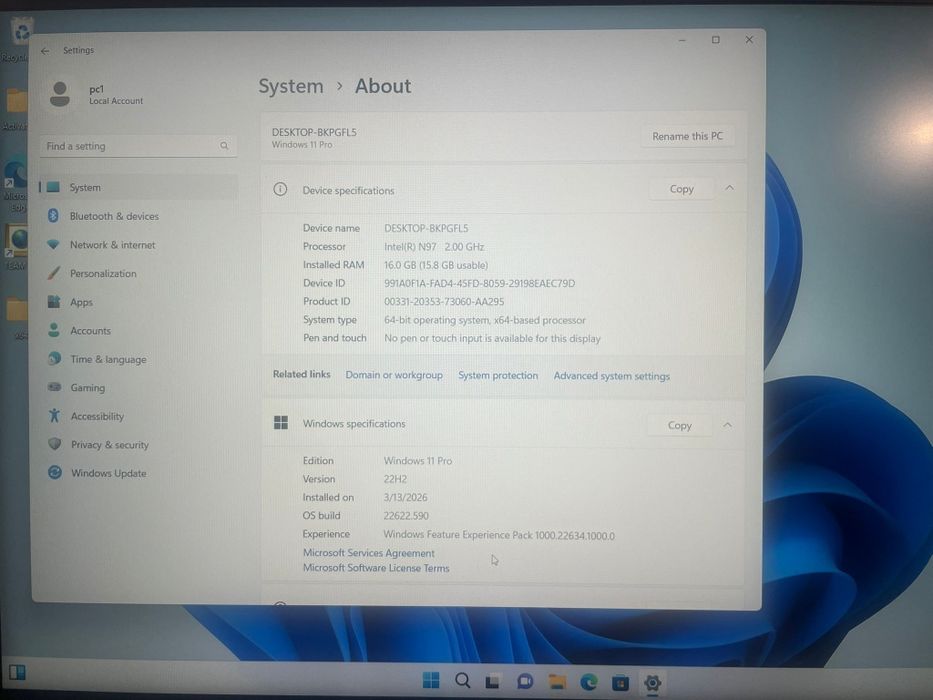Open Advanced system settings link
Viewport: 933px width, 700px height.
click(612, 376)
